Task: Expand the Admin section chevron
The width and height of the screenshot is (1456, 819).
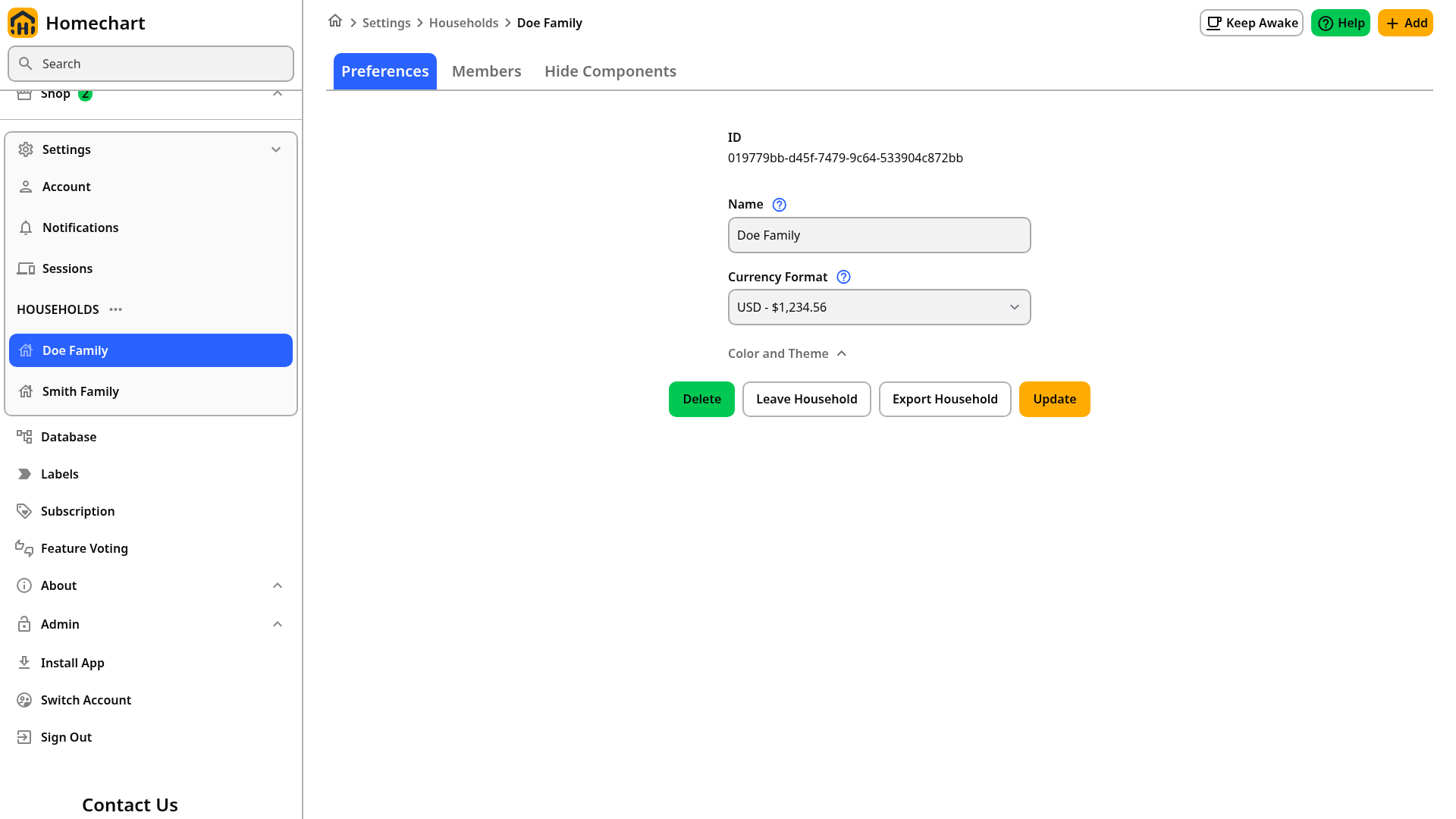Action: pos(278,624)
